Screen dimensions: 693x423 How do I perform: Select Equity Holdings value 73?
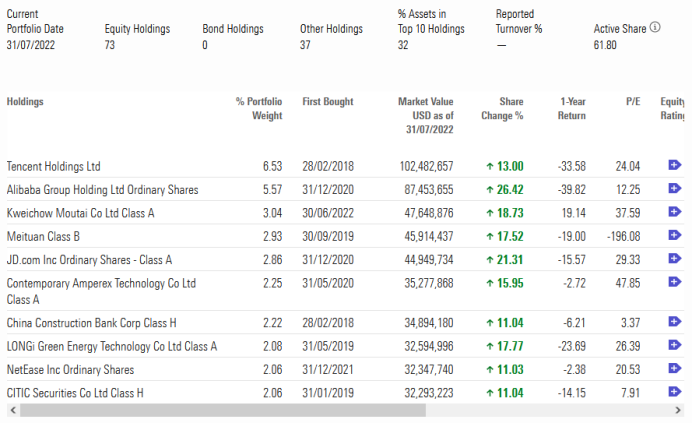point(110,45)
